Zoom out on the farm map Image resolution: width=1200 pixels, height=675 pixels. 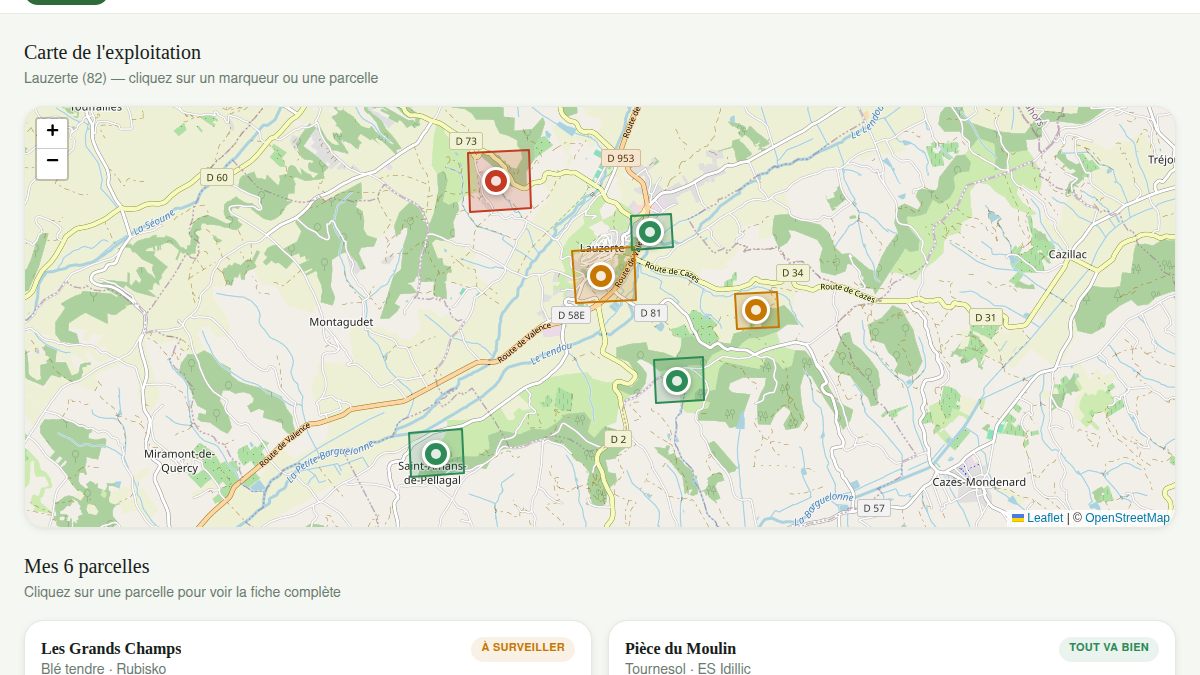(52, 163)
